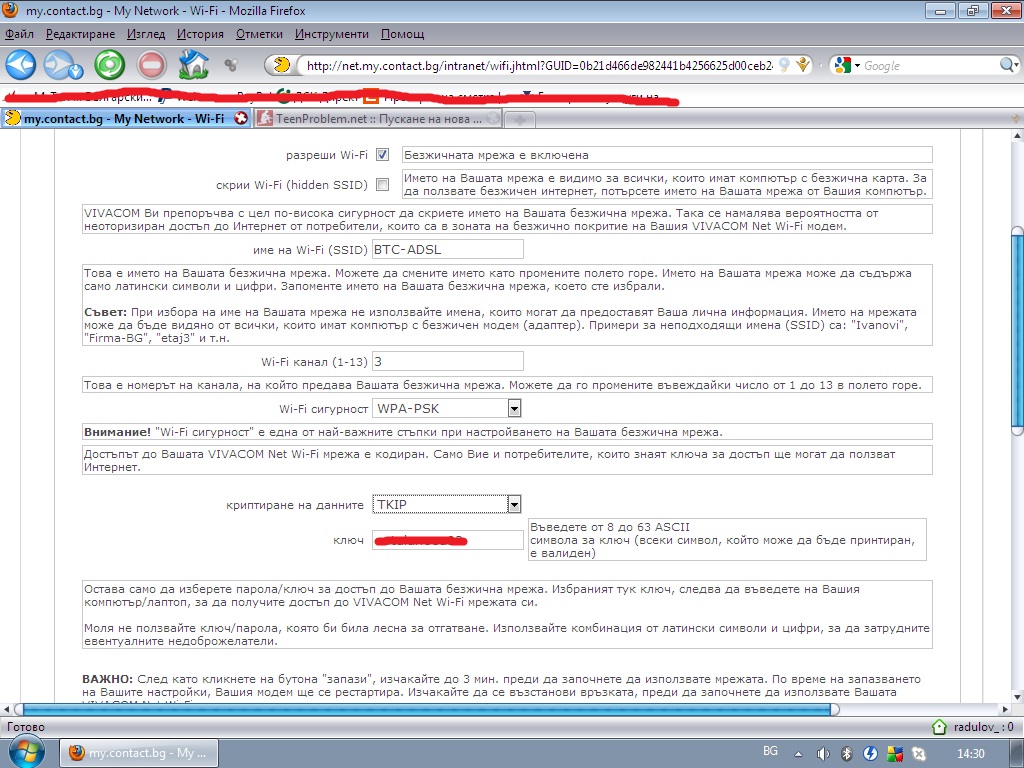Screen dimensions: 1024x768
Task: Switch to the TeenProblem.net tab
Action: (378, 119)
